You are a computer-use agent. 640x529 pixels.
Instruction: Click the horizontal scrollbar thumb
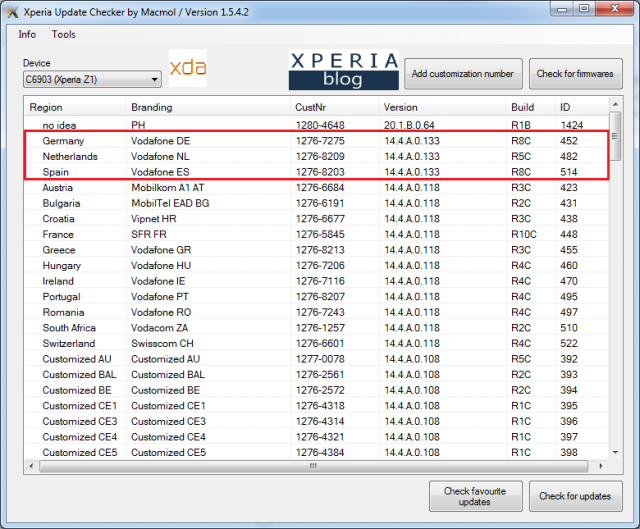coord(313,466)
